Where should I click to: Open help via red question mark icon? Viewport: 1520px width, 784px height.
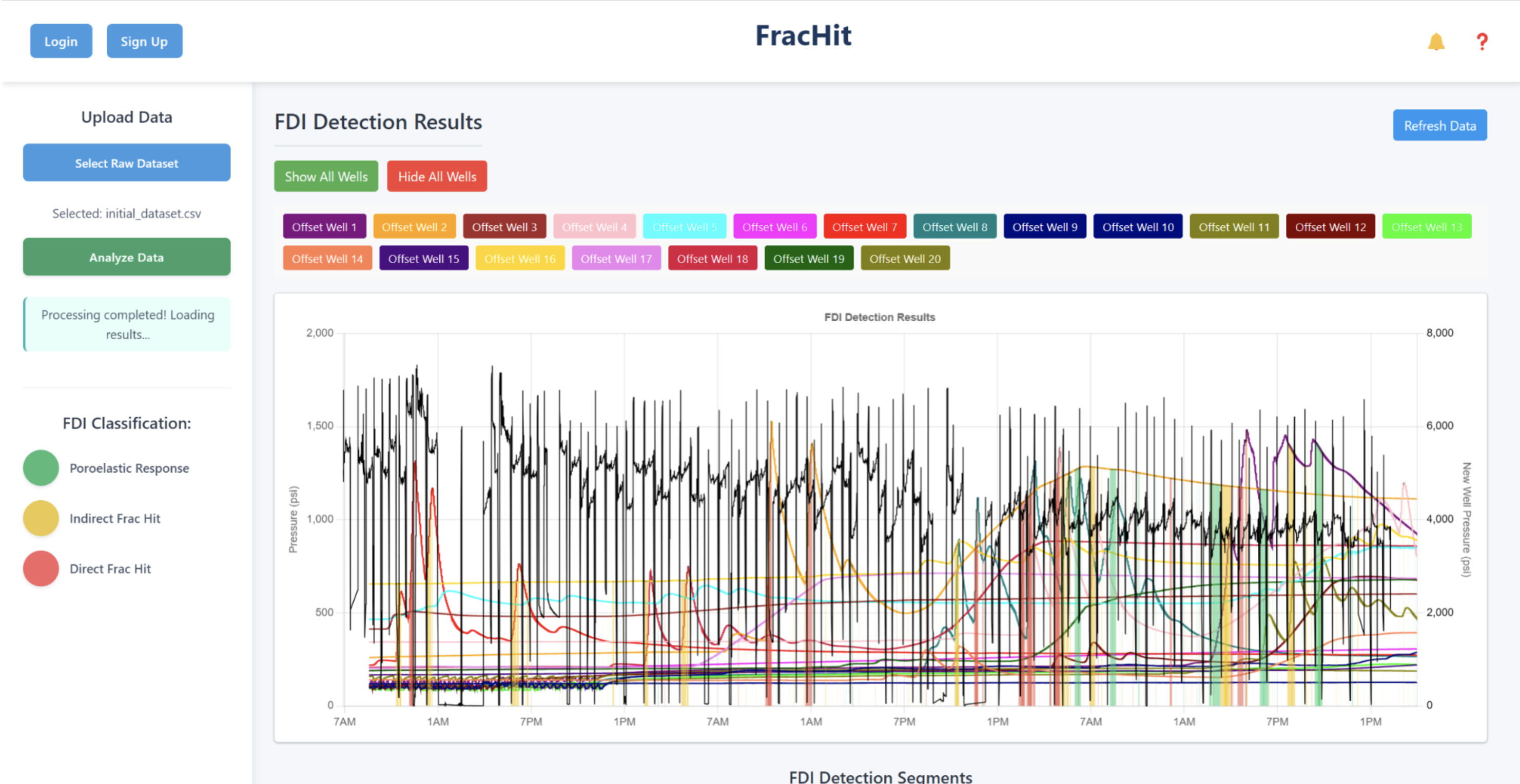[x=1482, y=42]
